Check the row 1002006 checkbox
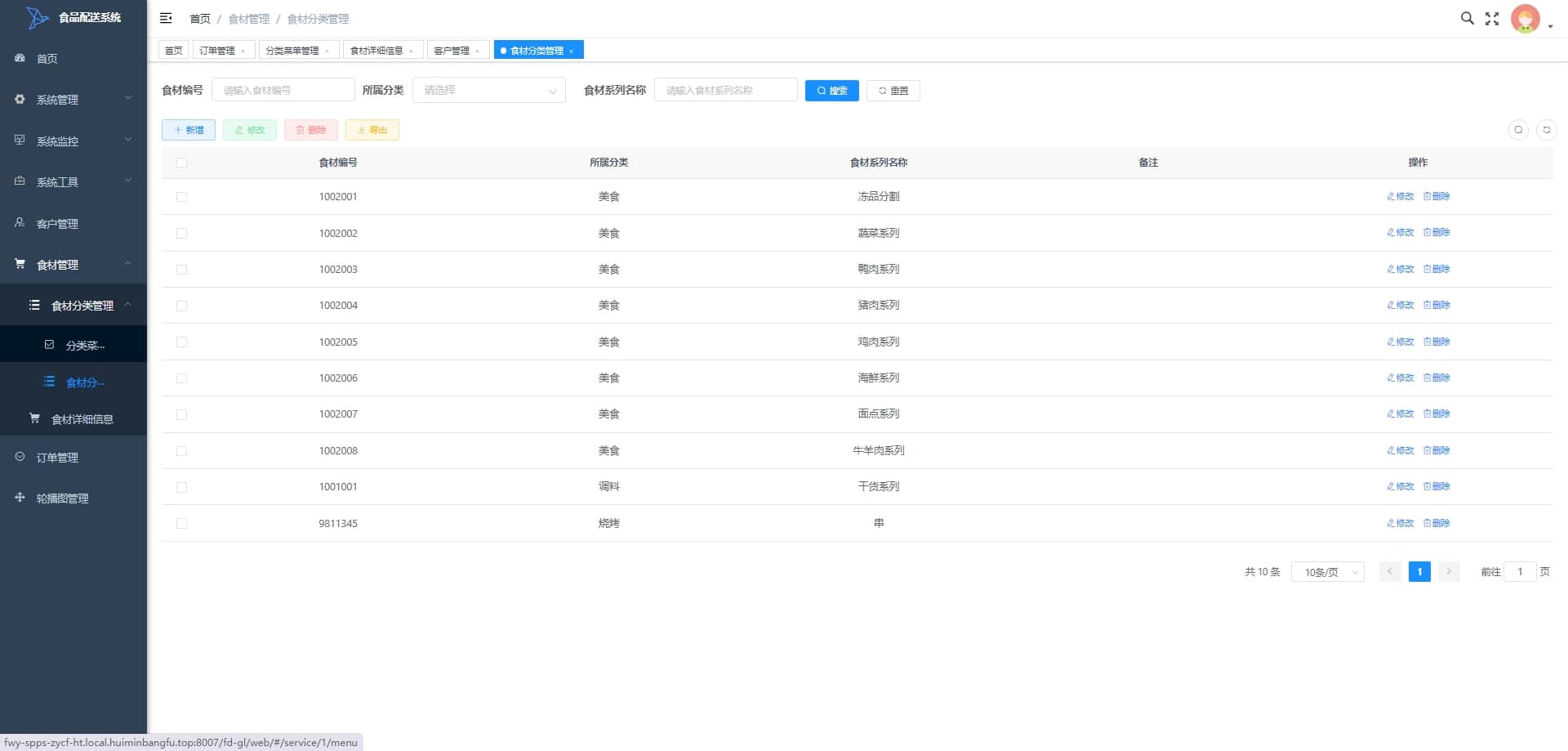The image size is (1568, 751). 181,378
